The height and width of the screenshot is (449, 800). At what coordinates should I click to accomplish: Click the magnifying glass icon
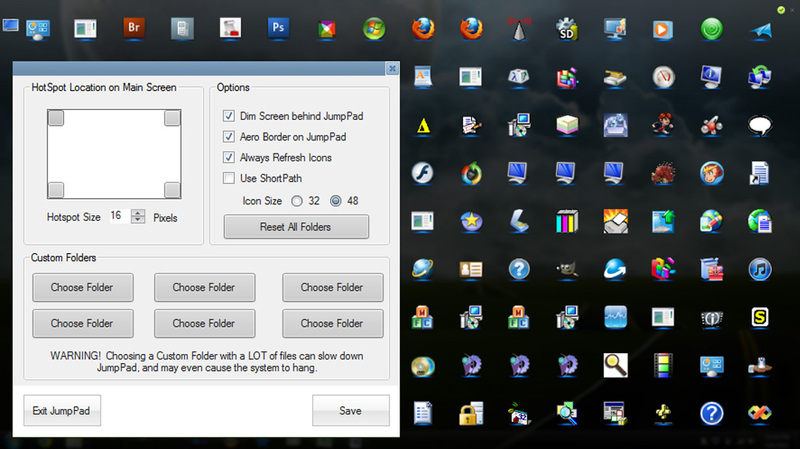click(x=615, y=365)
